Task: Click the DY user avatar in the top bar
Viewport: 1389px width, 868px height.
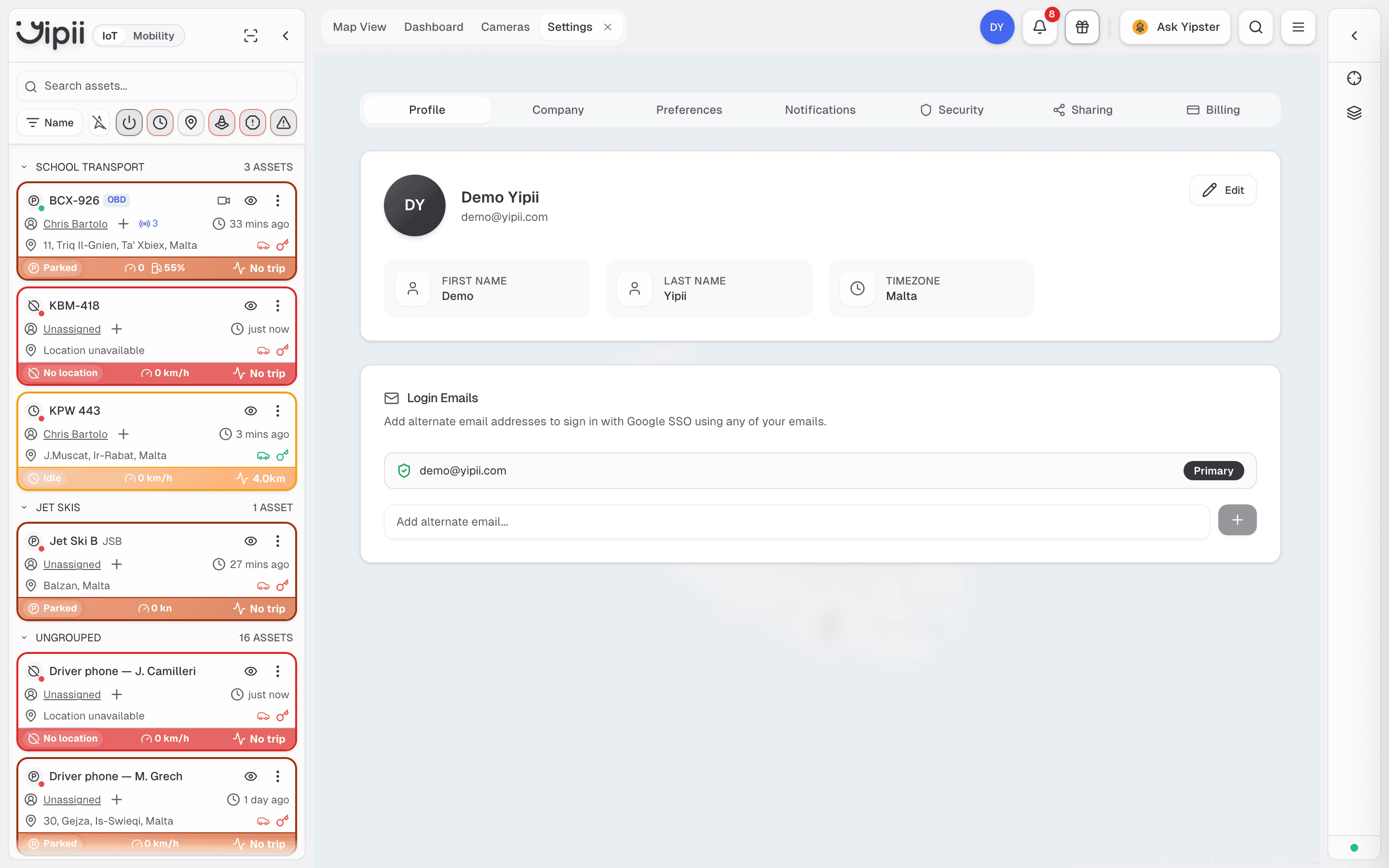Action: 997,27
